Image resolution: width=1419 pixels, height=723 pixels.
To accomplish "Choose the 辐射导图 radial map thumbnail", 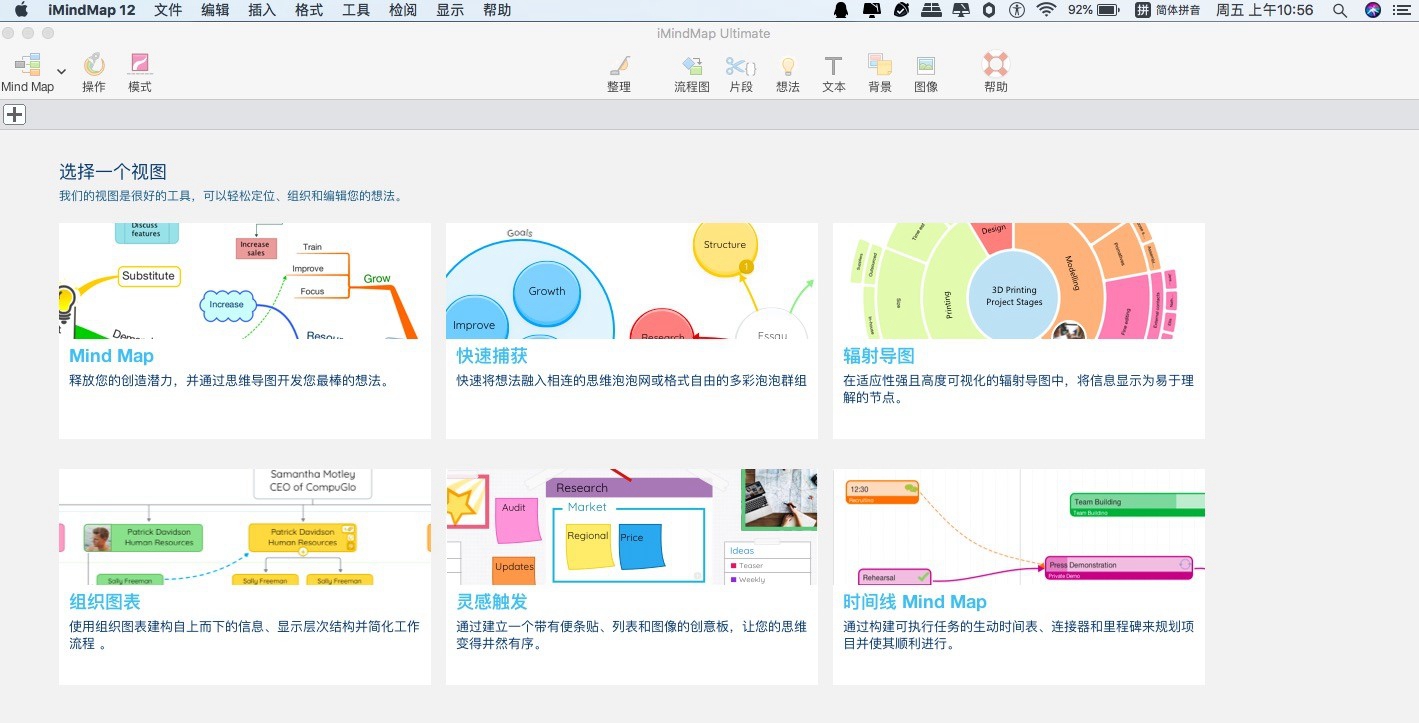I will tap(1019, 281).
